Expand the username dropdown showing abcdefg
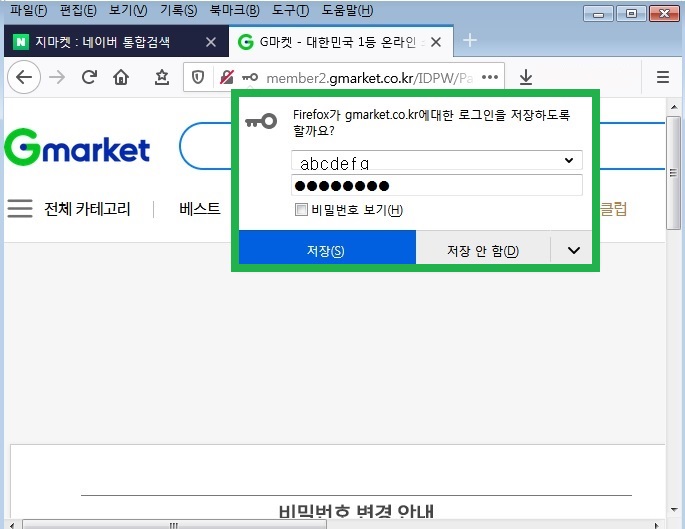Image resolution: width=685 pixels, height=529 pixels. click(x=568, y=160)
